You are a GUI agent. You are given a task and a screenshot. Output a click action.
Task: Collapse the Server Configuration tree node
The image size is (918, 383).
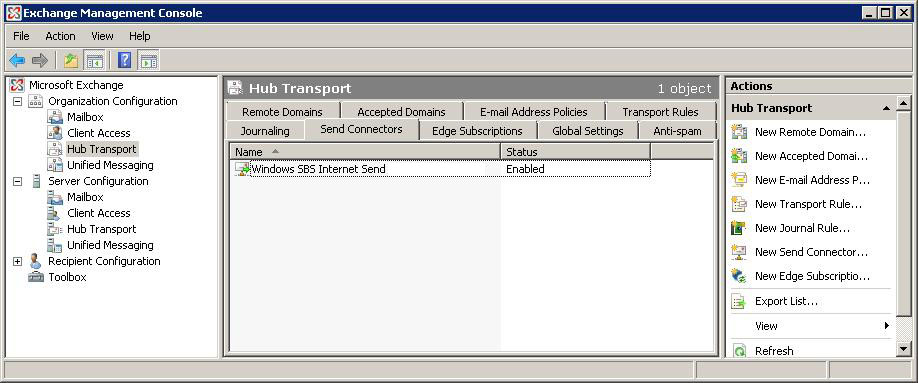[18, 182]
